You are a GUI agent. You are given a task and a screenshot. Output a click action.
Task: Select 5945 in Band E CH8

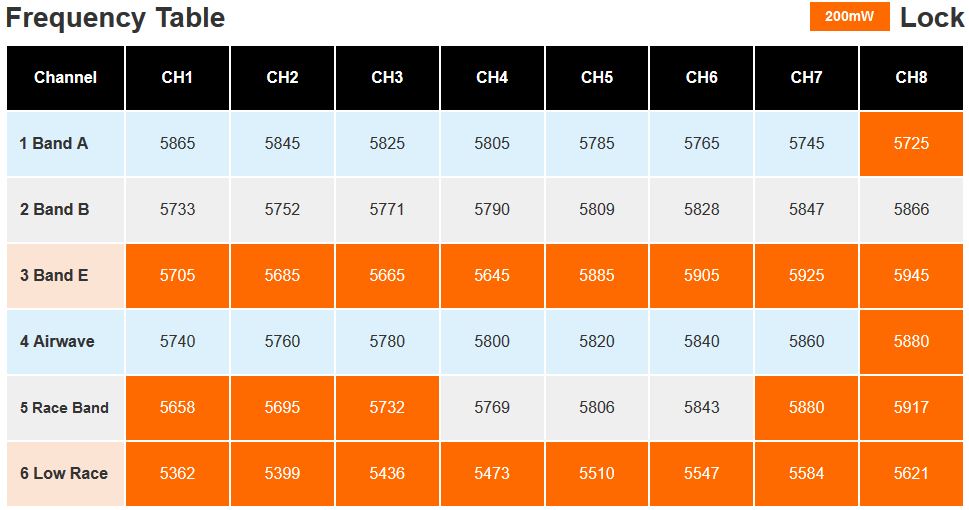(911, 276)
